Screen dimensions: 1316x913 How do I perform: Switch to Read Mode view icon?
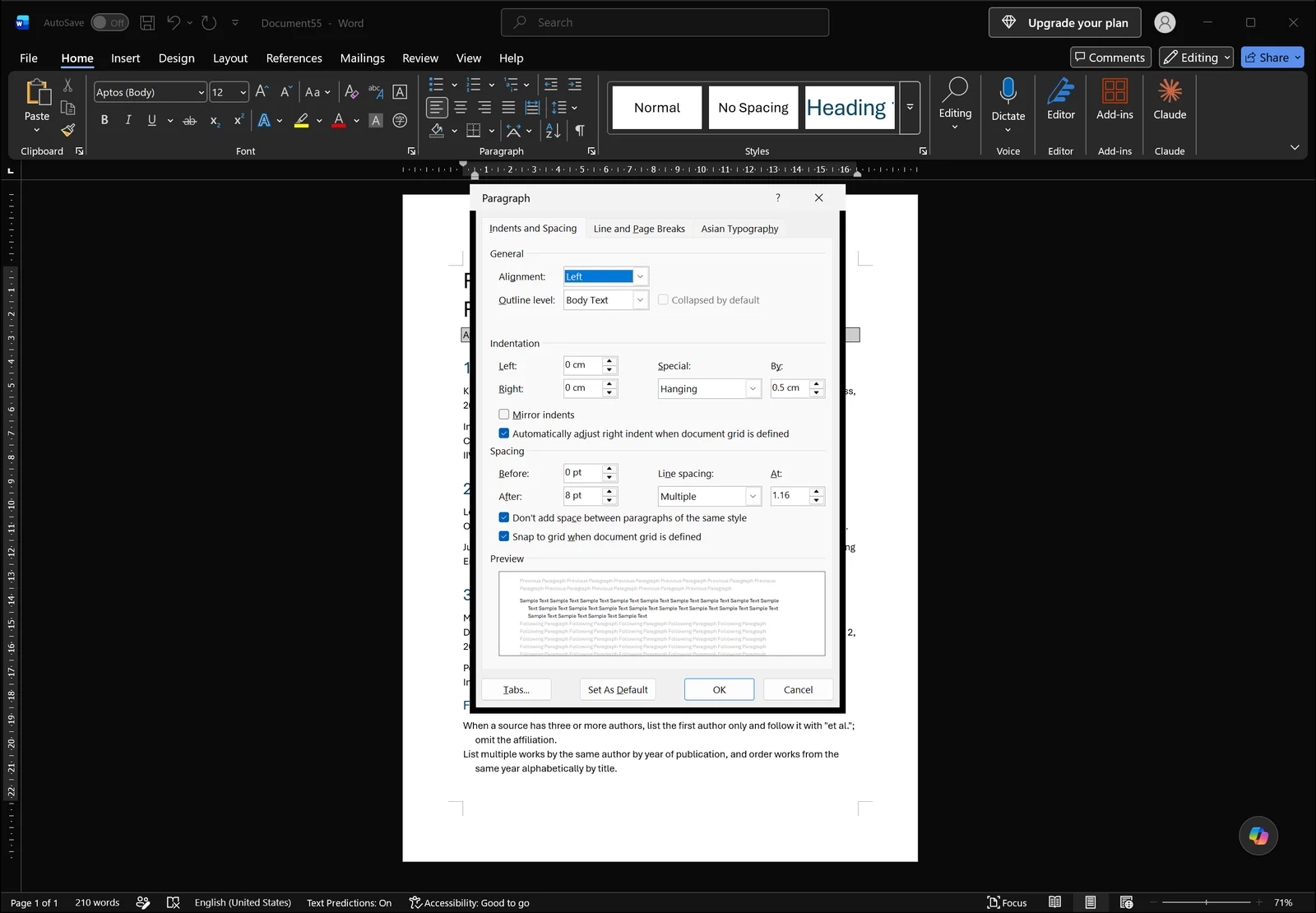coord(1054,902)
